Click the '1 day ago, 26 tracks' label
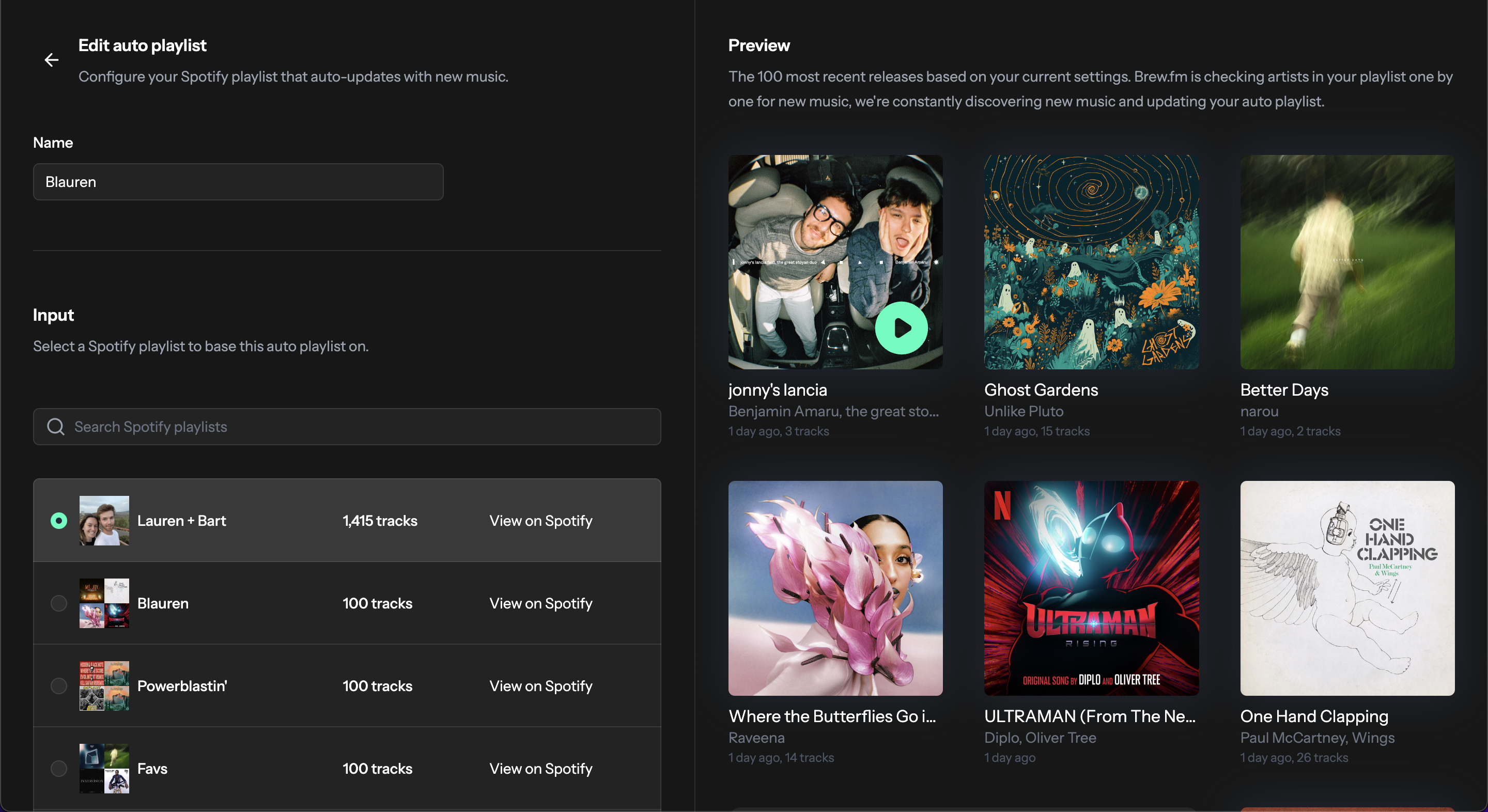Image resolution: width=1488 pixels, height=812 pixels. (1294, 758)
